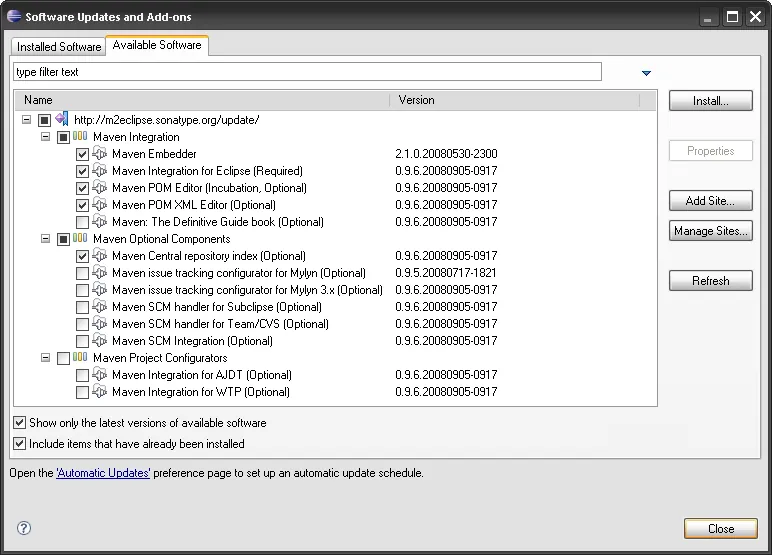Select version 0.9.5.20080717-1821 cell

click(x=446, y=272)
